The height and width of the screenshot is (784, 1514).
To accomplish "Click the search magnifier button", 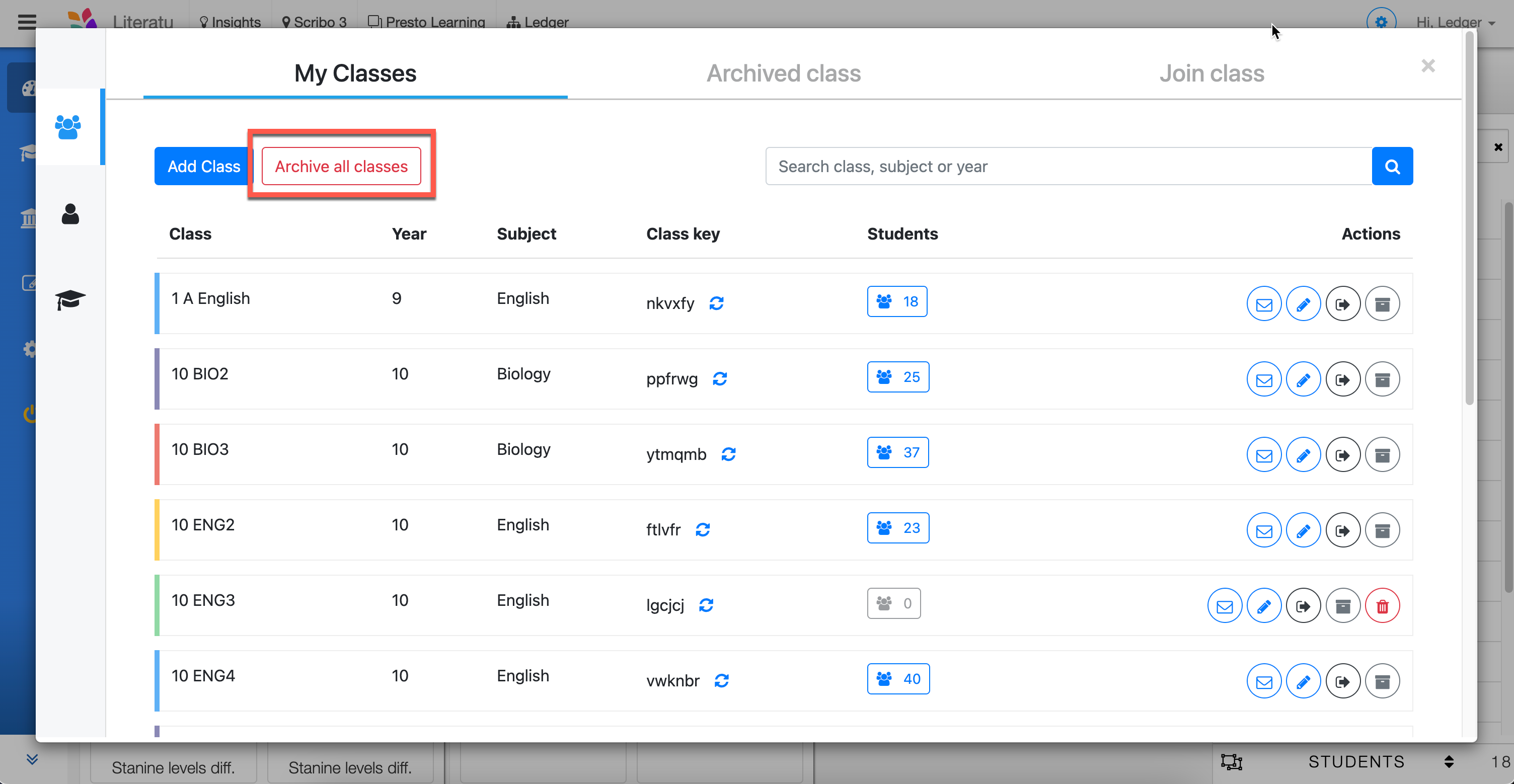I will [x=1392, y=167].
